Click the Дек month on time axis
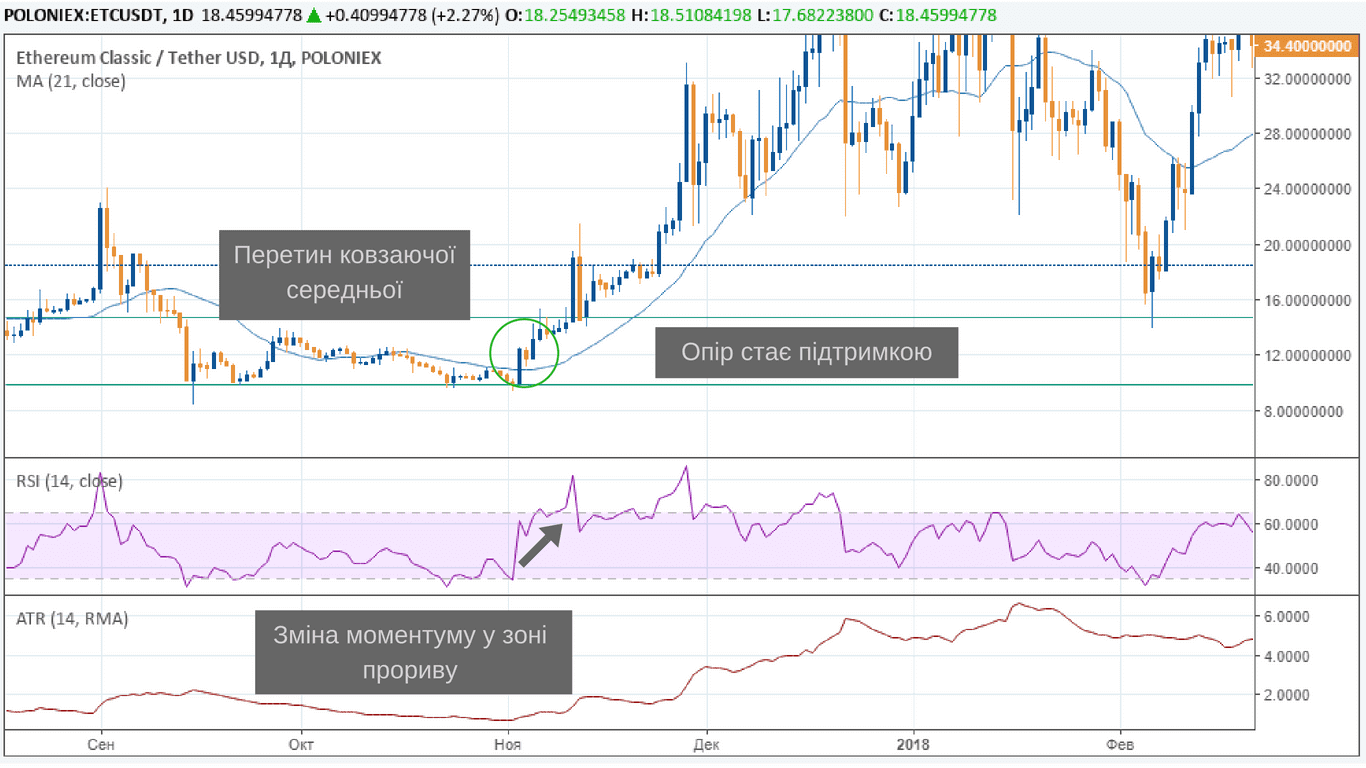Viewport: 1366px width, 768px height. (706, 744)
